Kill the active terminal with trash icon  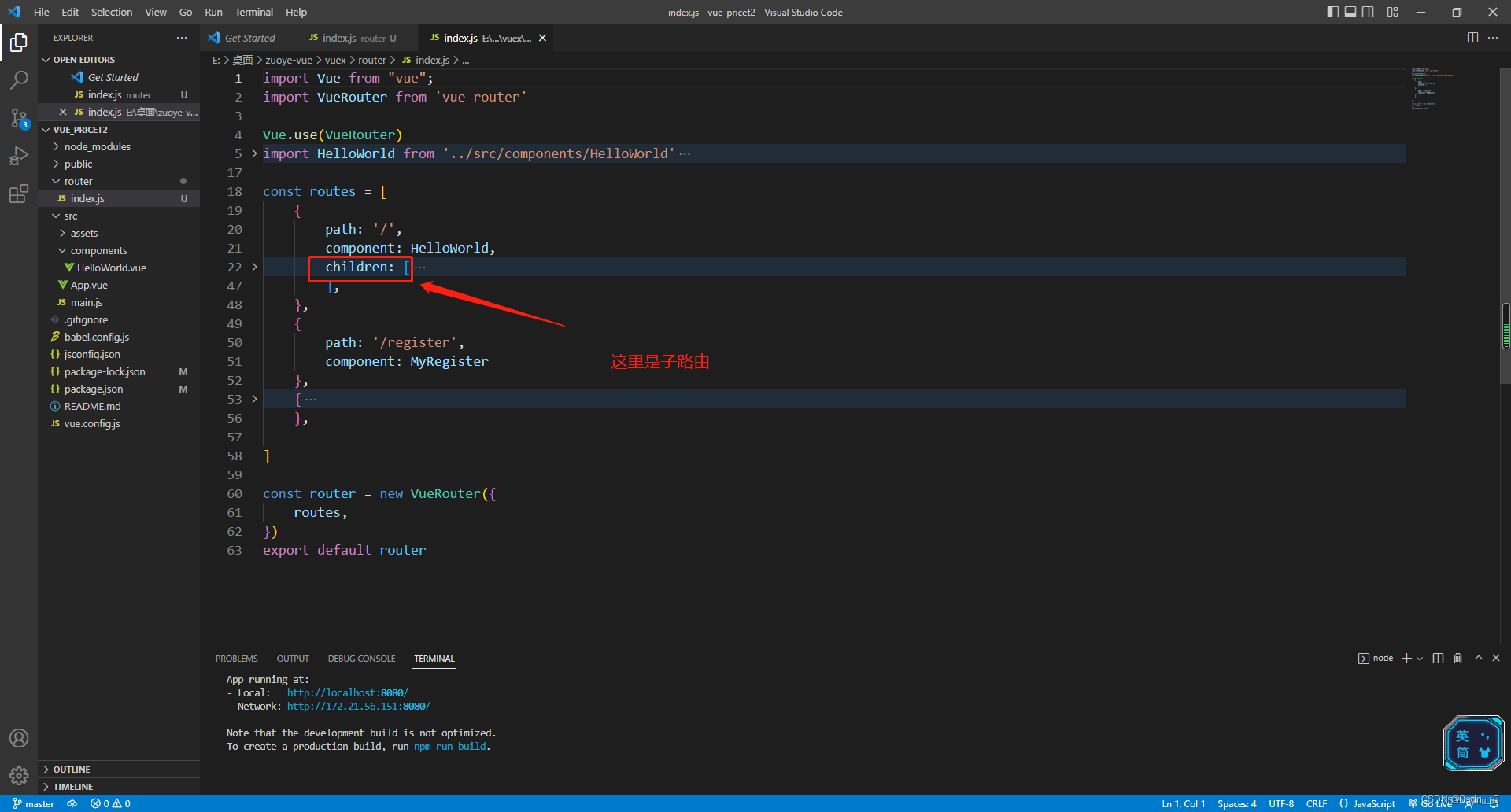point(1457,658)
